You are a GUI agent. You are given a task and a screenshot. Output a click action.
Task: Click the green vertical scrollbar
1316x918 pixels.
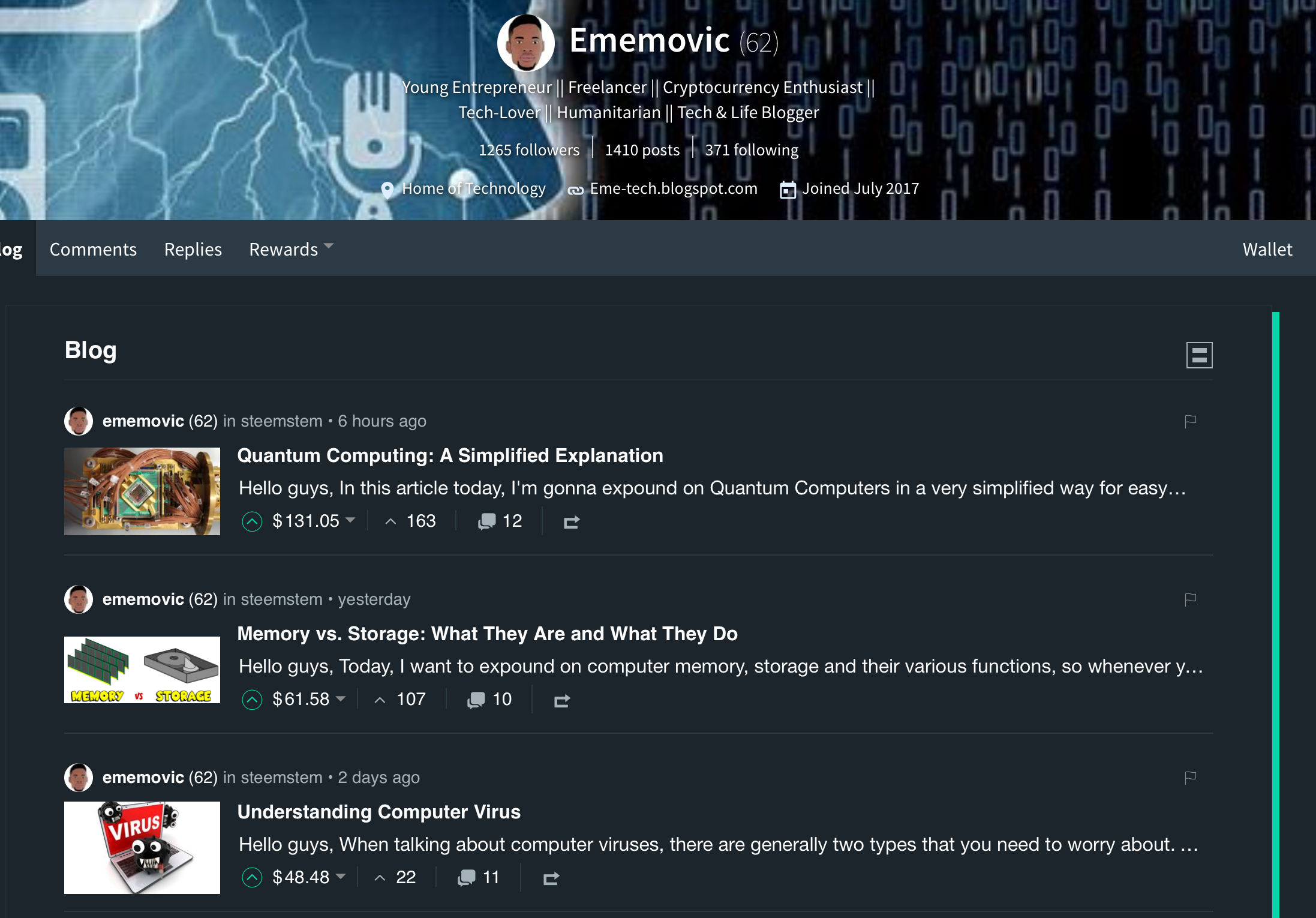click(1276, 614)
